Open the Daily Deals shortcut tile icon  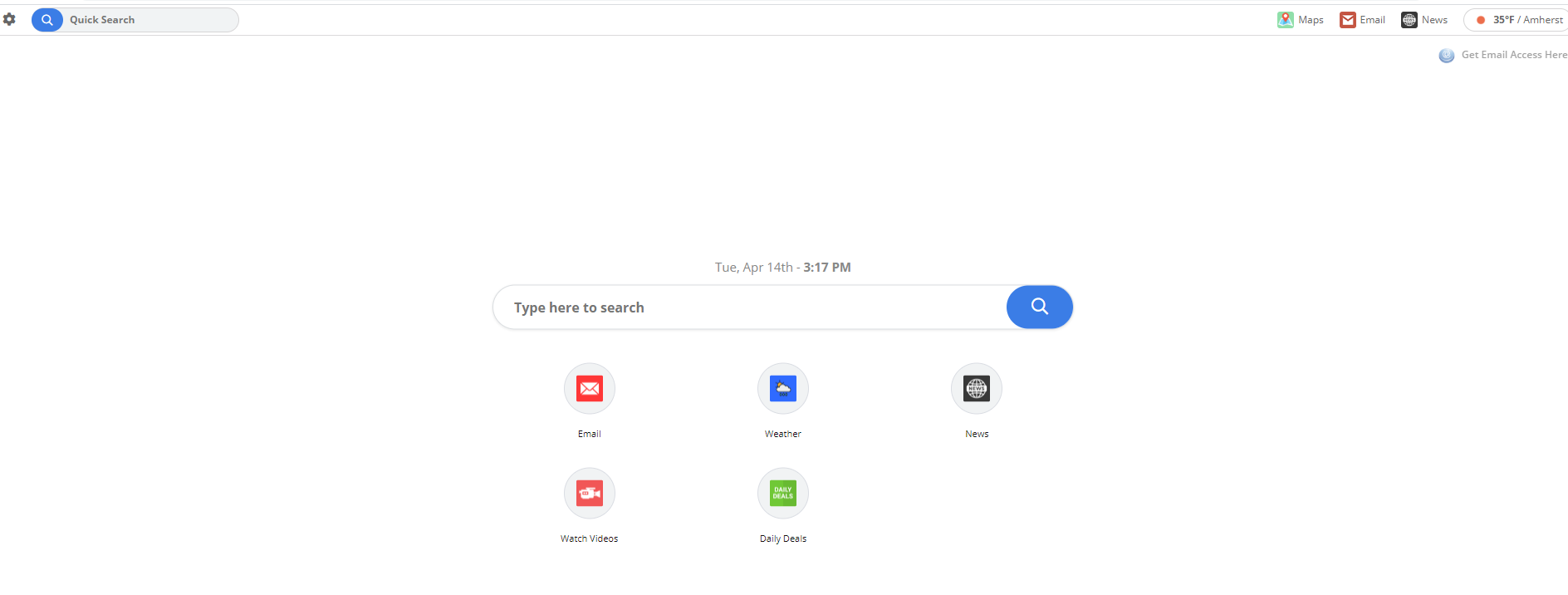783,493
